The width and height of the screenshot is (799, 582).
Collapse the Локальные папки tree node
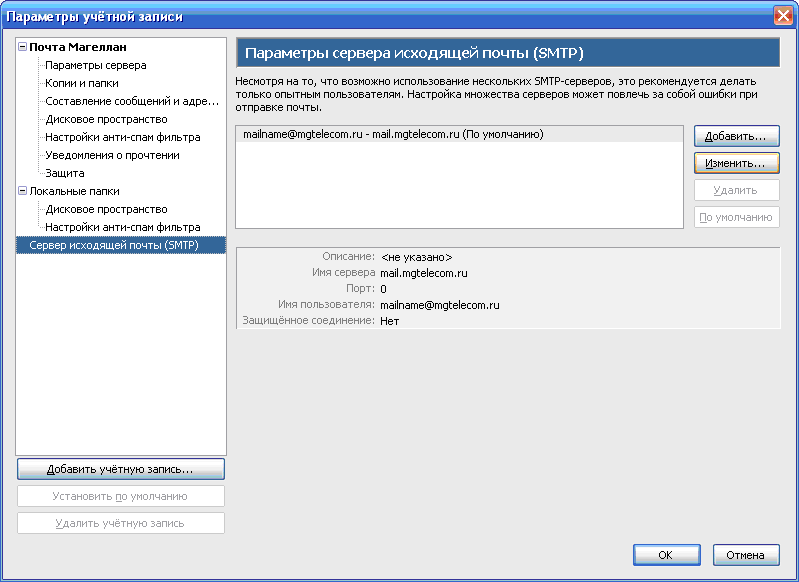coord(23,191)
